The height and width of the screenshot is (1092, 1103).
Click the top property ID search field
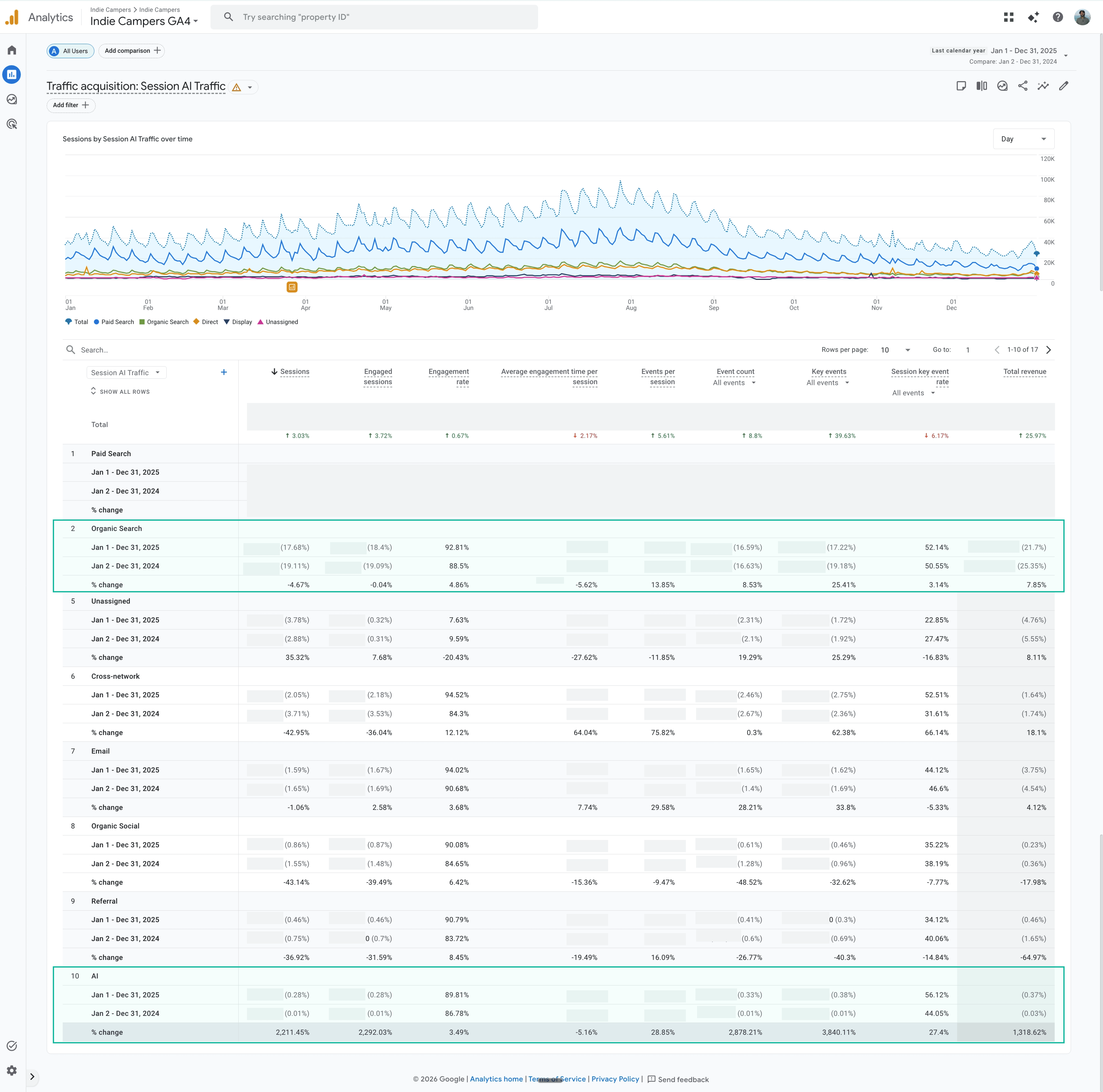click(374, 17)
